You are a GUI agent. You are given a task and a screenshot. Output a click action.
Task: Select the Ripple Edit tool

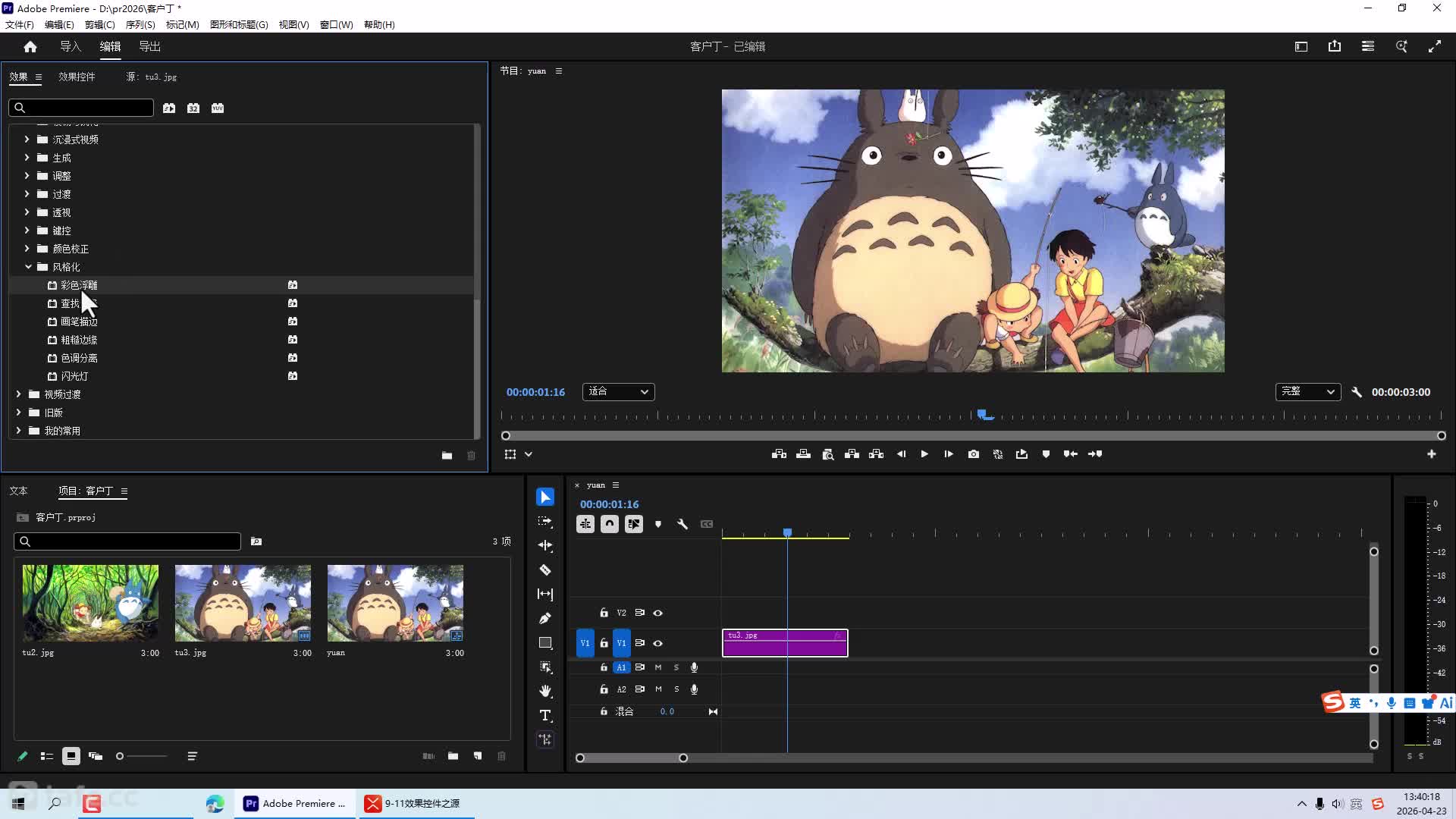[545, 546]
